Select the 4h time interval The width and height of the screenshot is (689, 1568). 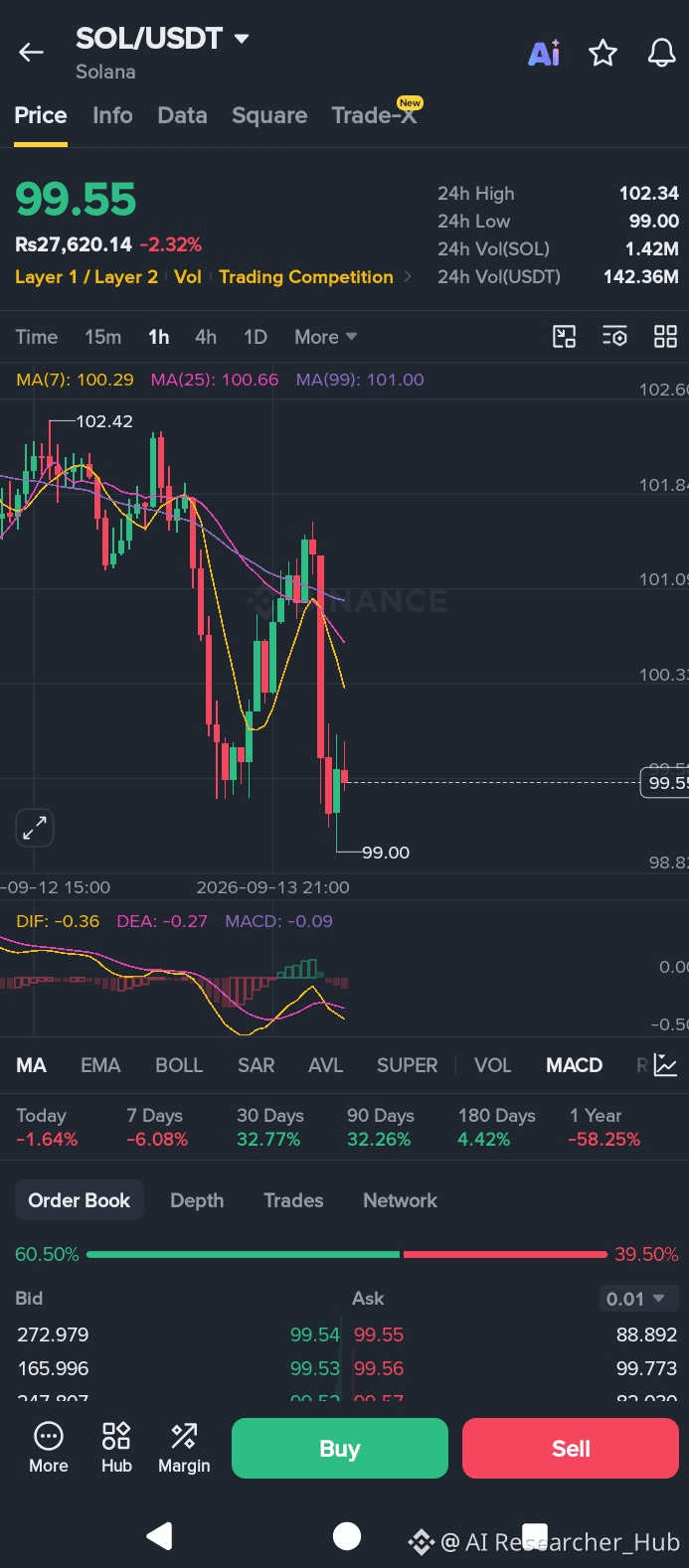click(206, 337)
